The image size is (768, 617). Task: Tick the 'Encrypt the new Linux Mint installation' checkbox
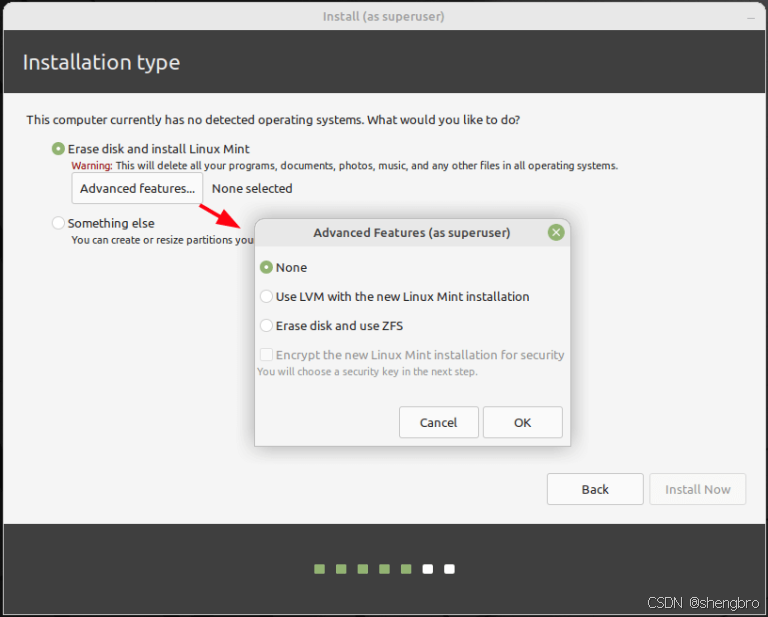[x=266, y=354]
